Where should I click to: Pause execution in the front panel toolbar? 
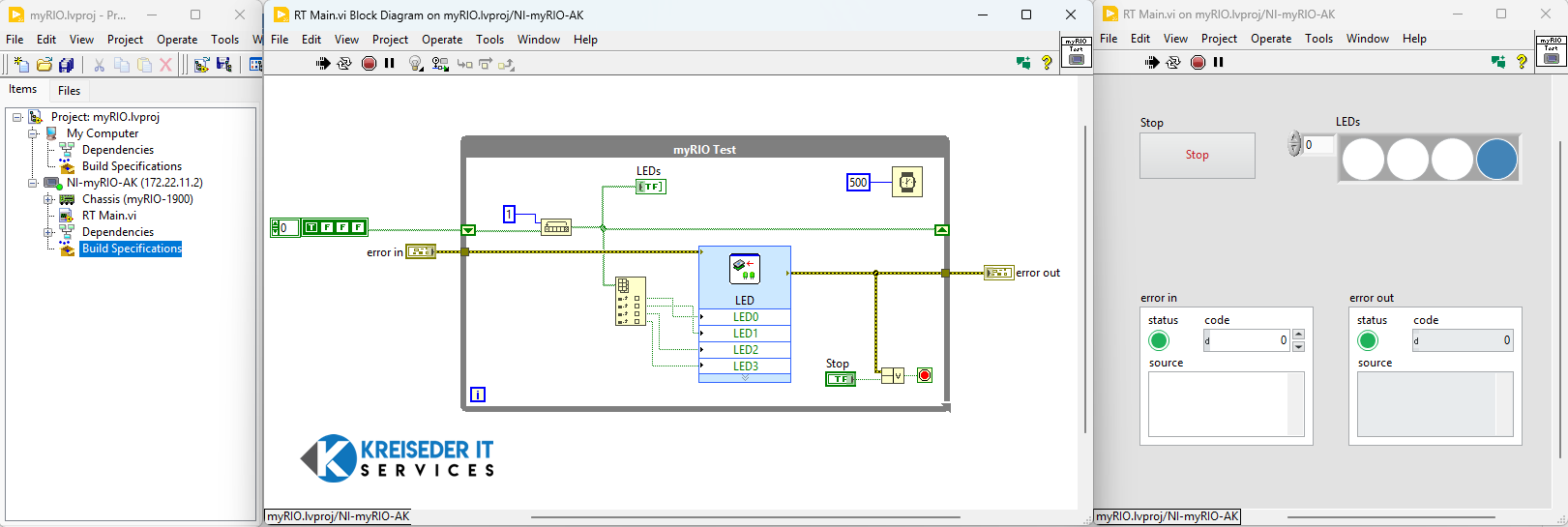click(x=1219, y=62)
